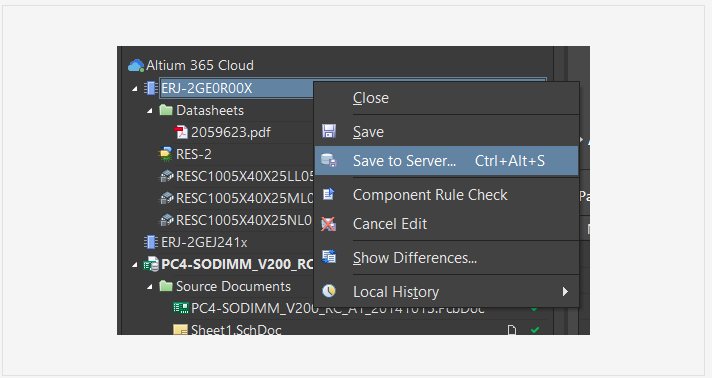Select the Source Documents folder label
This screenshot has height=378, width=712.
click(233, 286)
